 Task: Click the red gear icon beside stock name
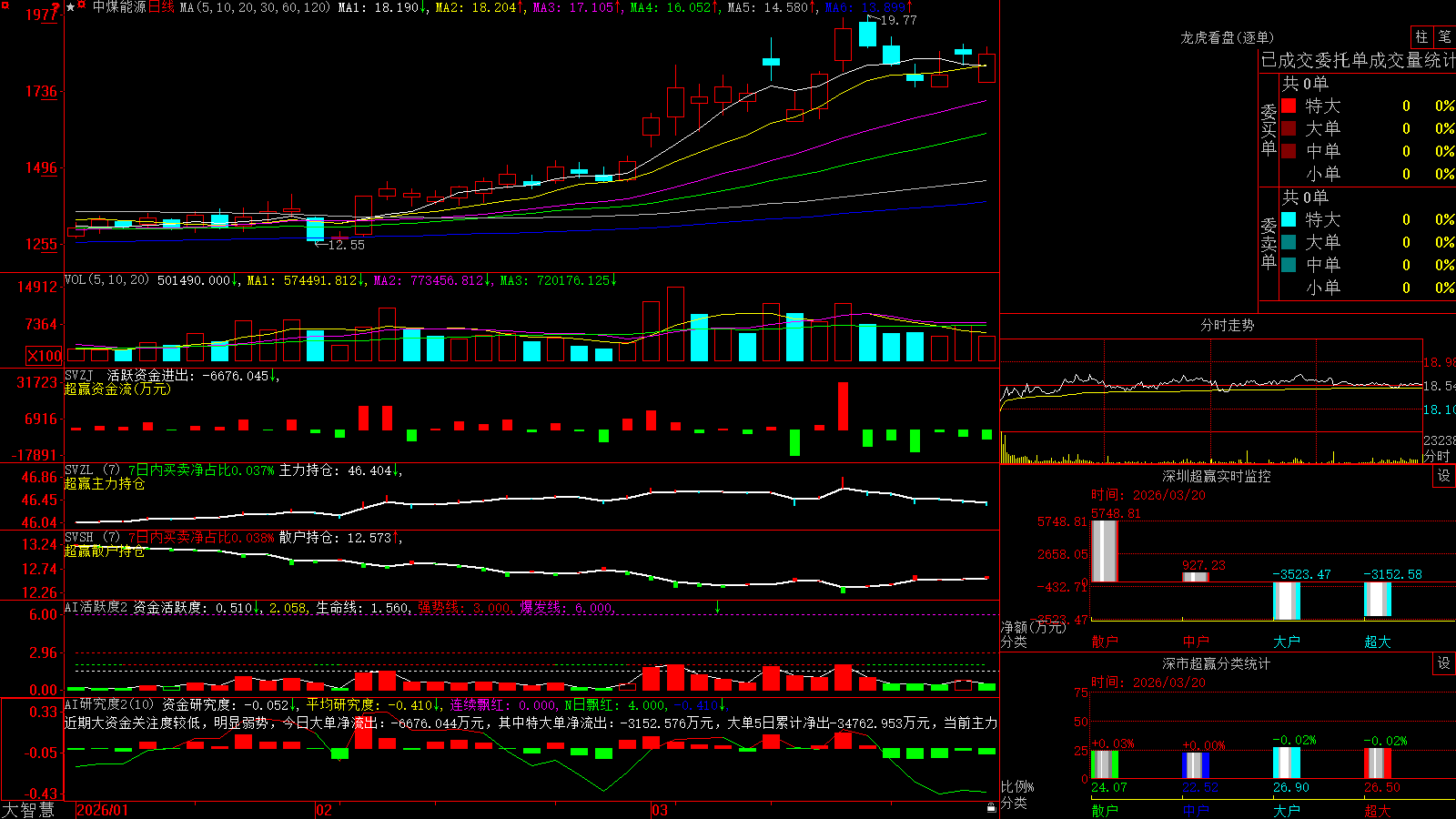tap(82, 6)
